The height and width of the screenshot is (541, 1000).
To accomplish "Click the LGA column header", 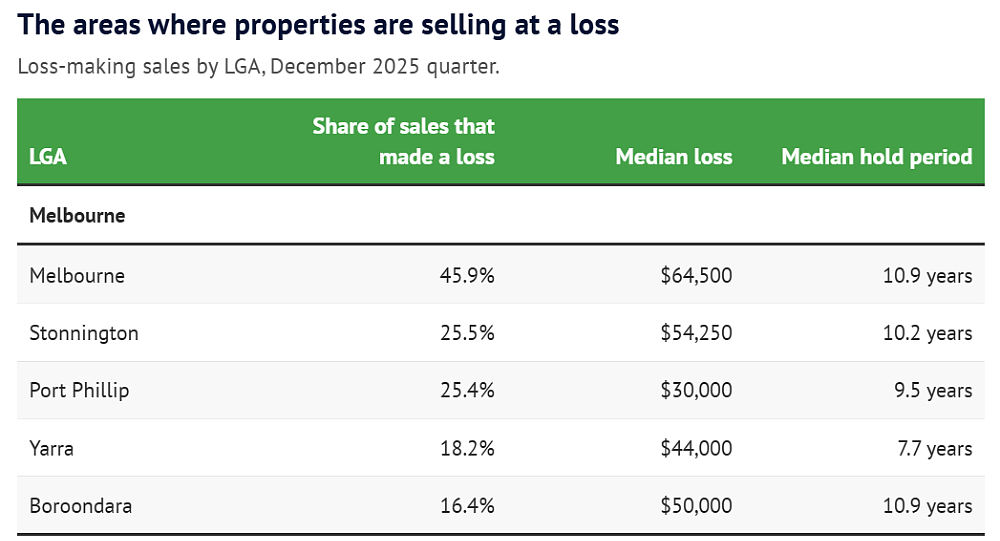I will click(48, 157).
